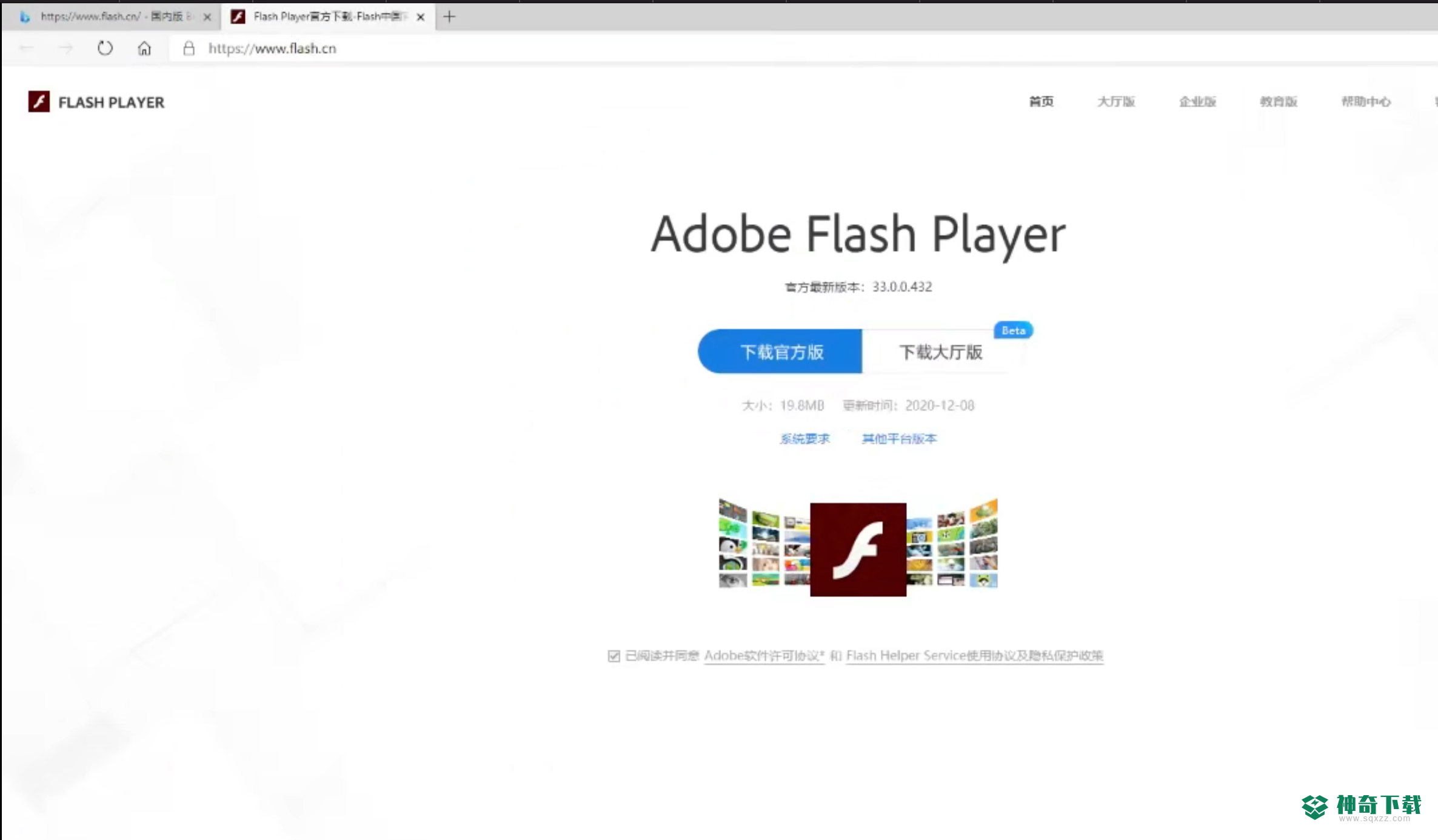This screenshot has width=1438, height=840.
Task: Click the Adobe Flash Player heading
Action: point(858,235)
